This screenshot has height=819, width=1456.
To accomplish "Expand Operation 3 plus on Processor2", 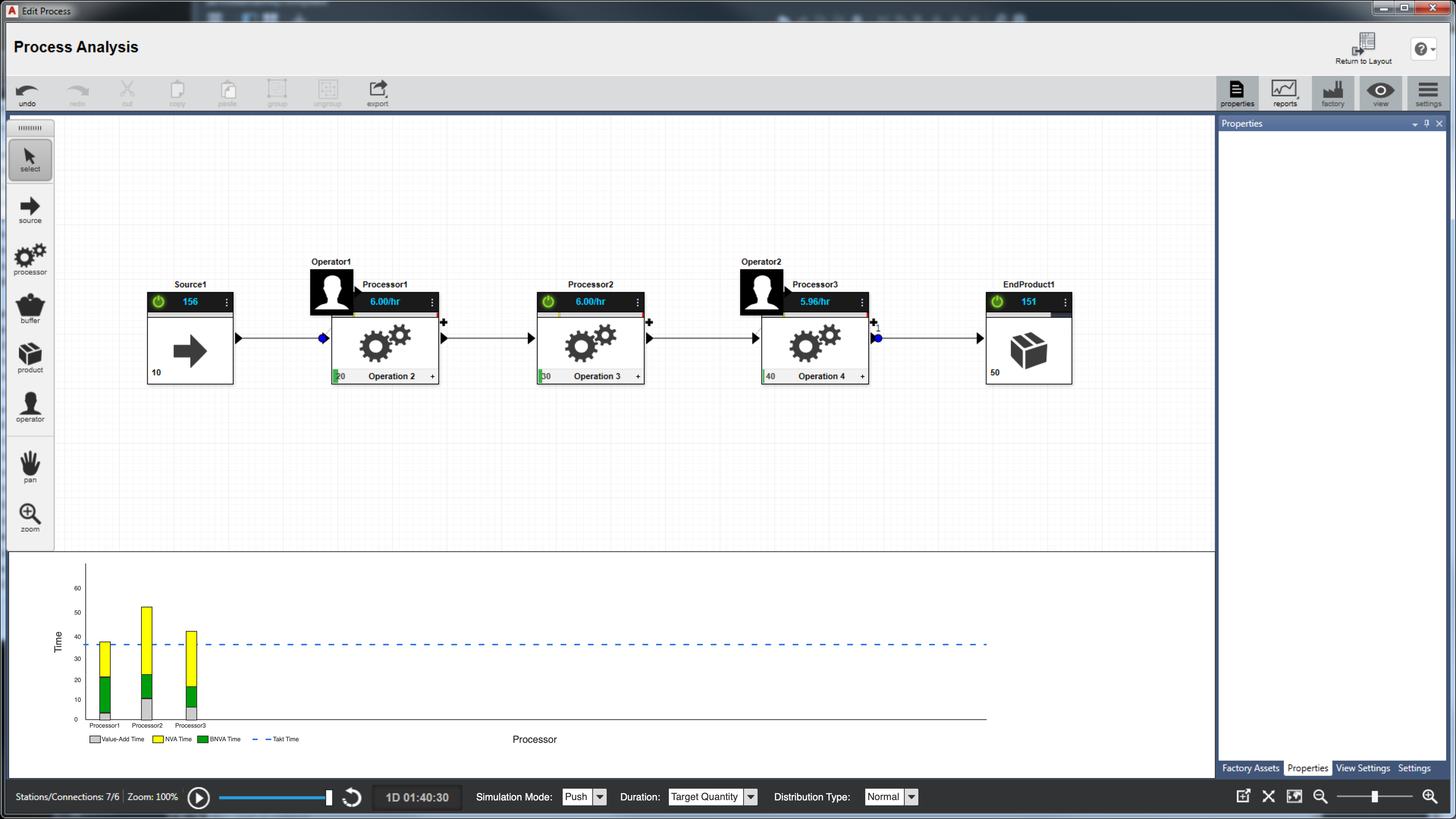I will 638,377.
